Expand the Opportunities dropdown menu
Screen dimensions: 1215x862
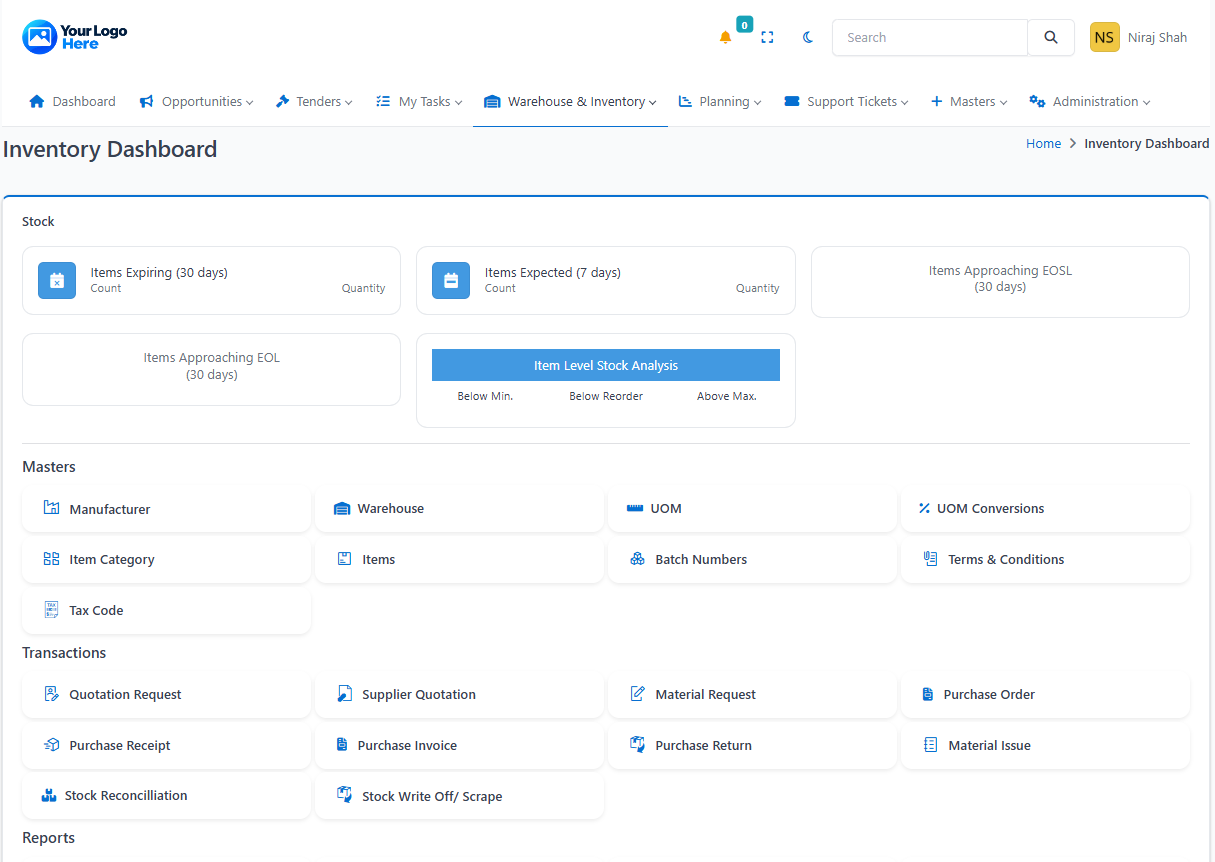[196, 102]
